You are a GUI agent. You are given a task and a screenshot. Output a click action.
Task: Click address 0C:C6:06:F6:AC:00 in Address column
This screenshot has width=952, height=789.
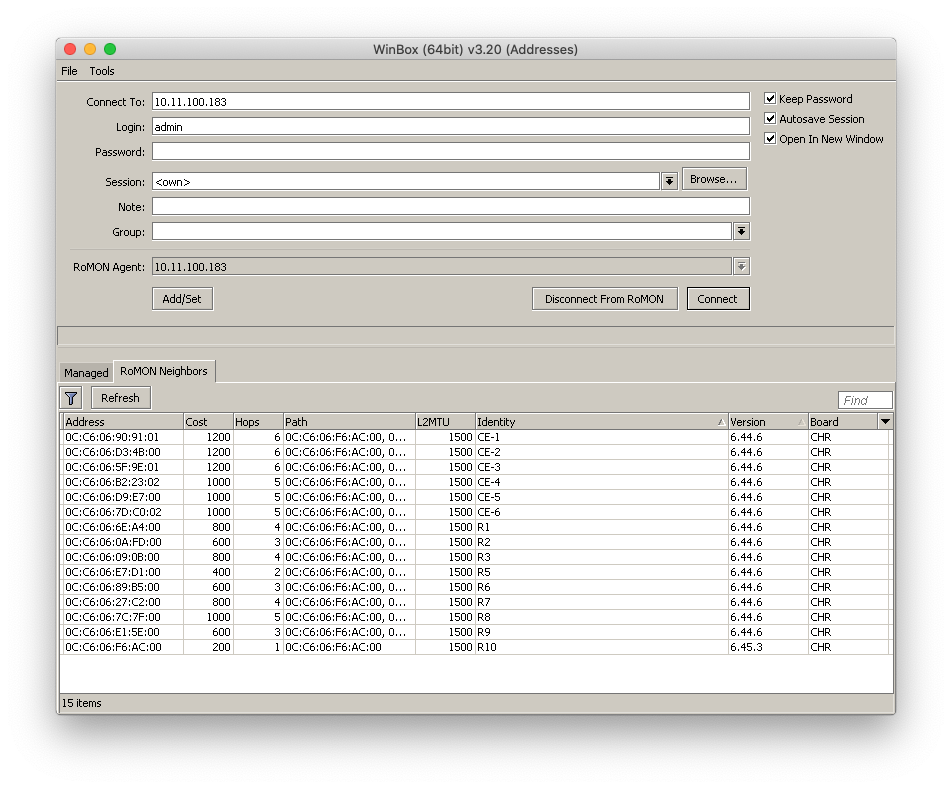point(114,647)
